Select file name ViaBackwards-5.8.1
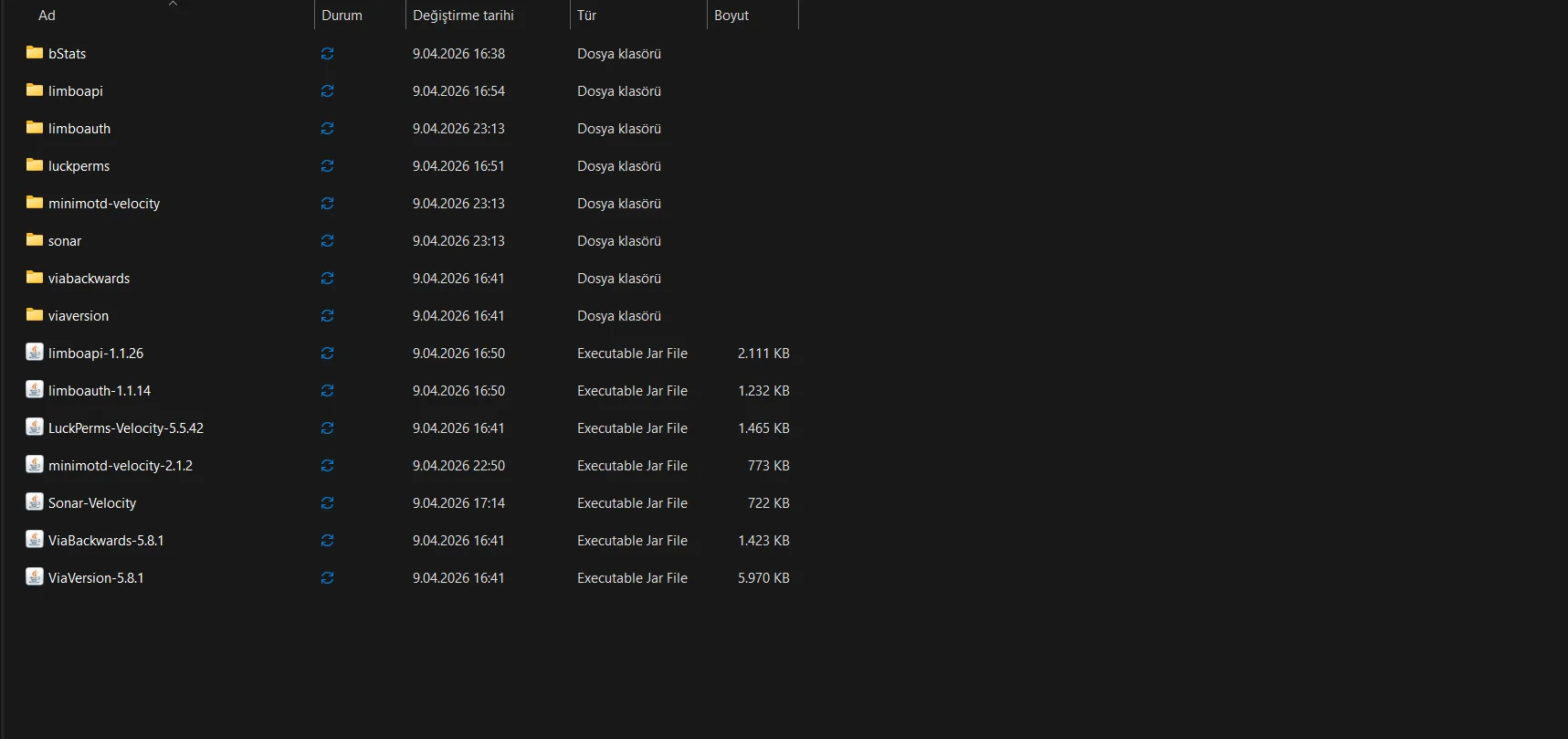This screenshot has width=1568, height=739. [106, 541]
